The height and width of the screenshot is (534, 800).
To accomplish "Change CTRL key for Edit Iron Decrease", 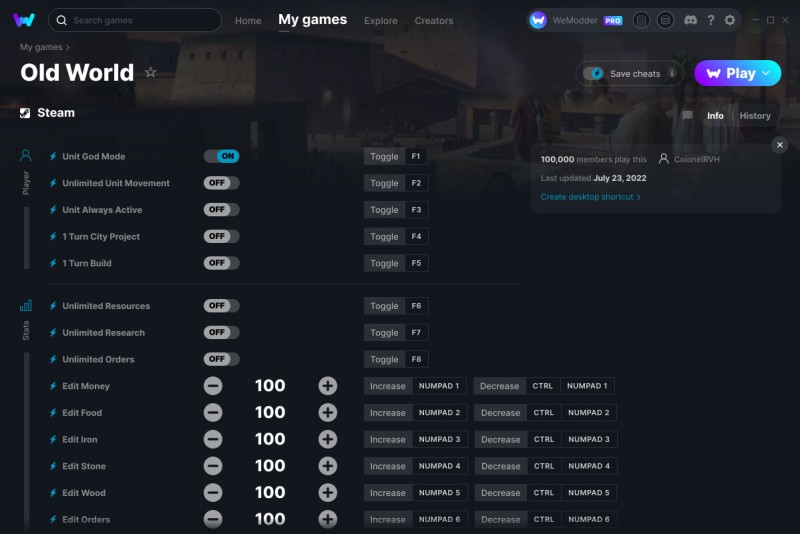I will tap(544, 439).
